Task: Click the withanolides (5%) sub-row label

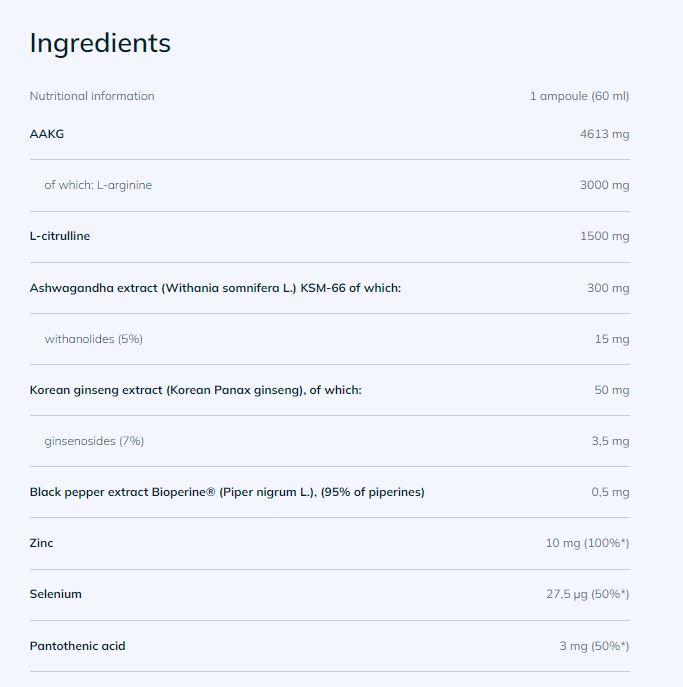Action: point(94,339)
